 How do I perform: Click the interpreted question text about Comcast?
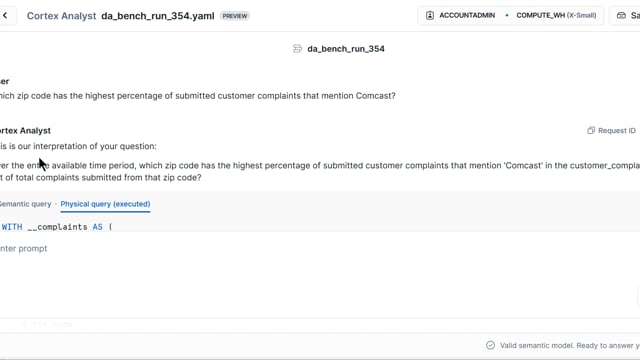(320, 171)
